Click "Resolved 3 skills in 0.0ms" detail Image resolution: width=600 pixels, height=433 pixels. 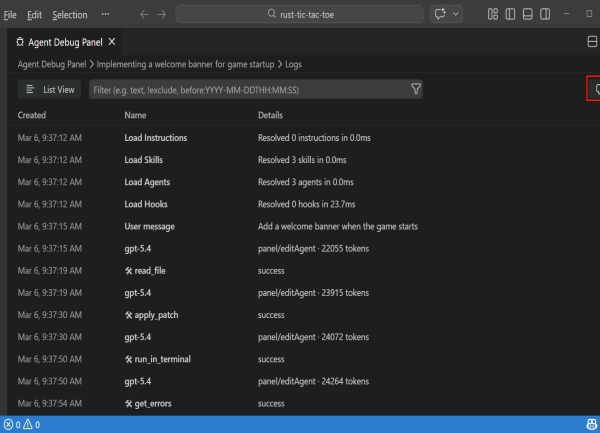point(302,160)
